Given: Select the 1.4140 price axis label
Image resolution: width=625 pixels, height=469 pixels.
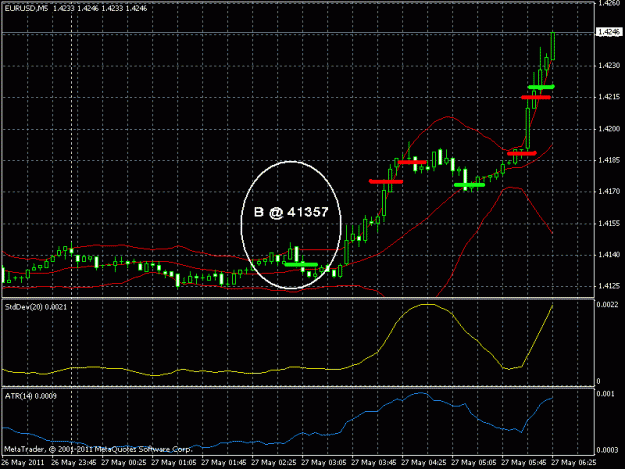Looking at the screenshot, I should click(609, 255).
